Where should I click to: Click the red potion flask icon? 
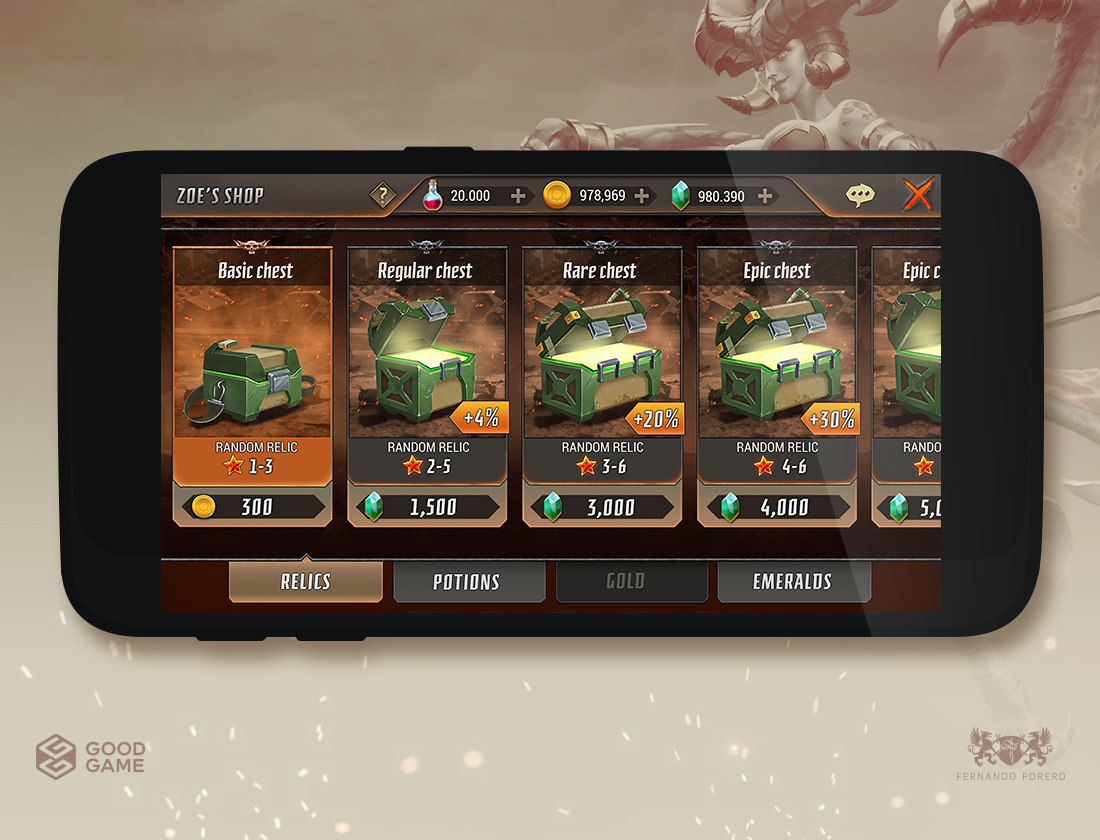click(x=433, y=195)
